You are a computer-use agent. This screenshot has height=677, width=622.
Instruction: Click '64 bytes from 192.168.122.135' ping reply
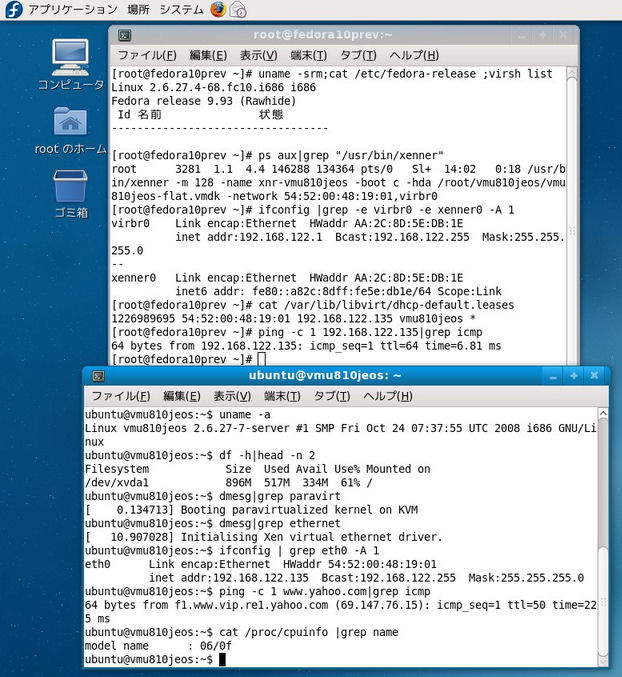306,346
